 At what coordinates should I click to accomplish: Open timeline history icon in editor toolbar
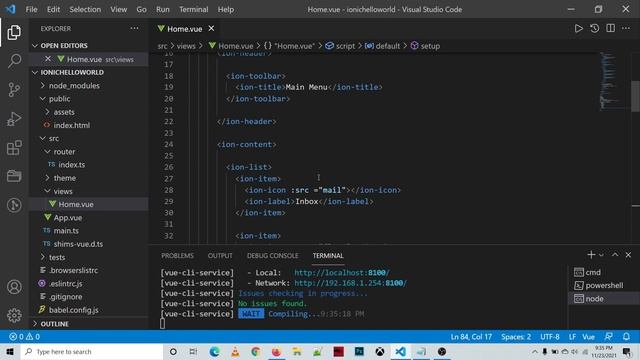(595, 29)
